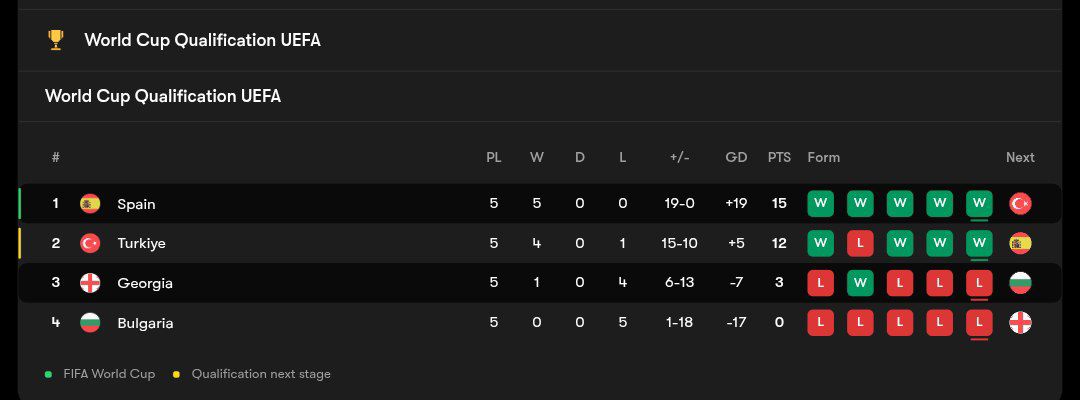Select the Spain team name
1080x400 pixels.
pyautogui.click(x=136, y=204)
